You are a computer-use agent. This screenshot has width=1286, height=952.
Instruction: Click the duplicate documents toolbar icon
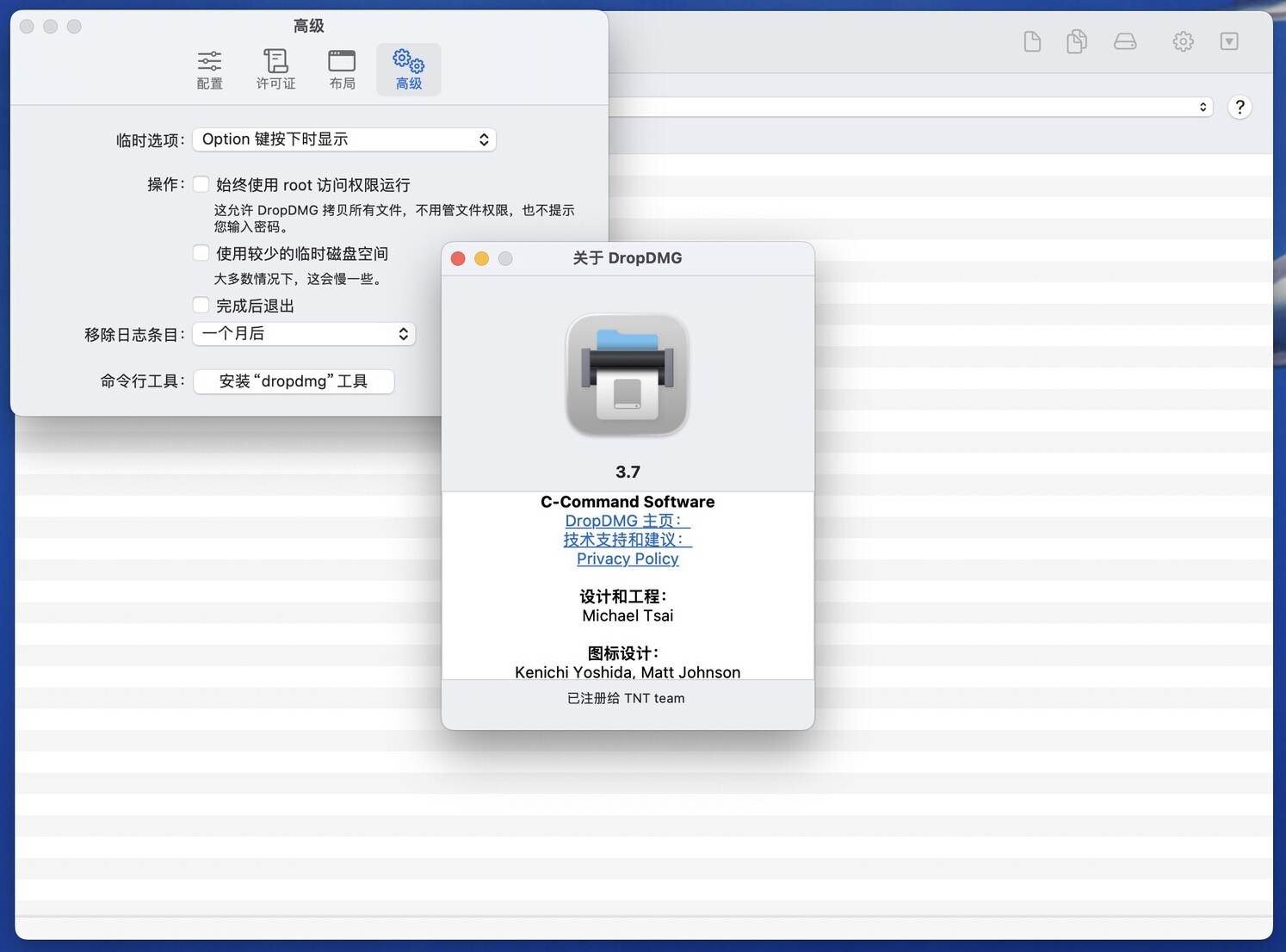(1076, 41)
